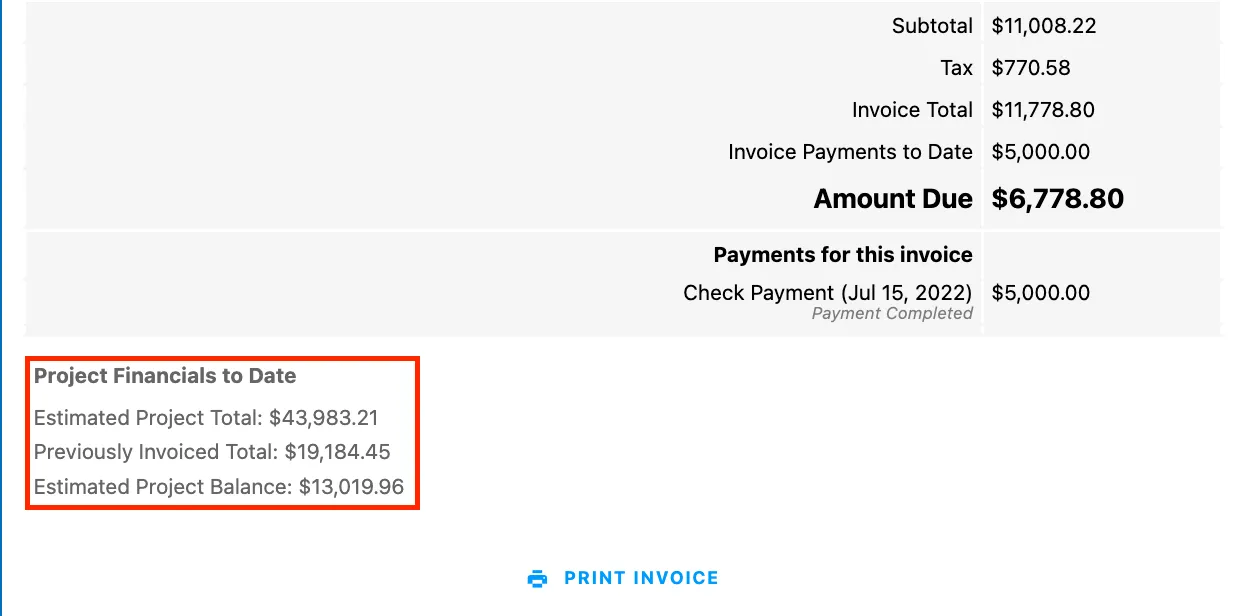Select the Estimated Project Total line
Viewport: 1244px width, 616px height.
[206, 418]
